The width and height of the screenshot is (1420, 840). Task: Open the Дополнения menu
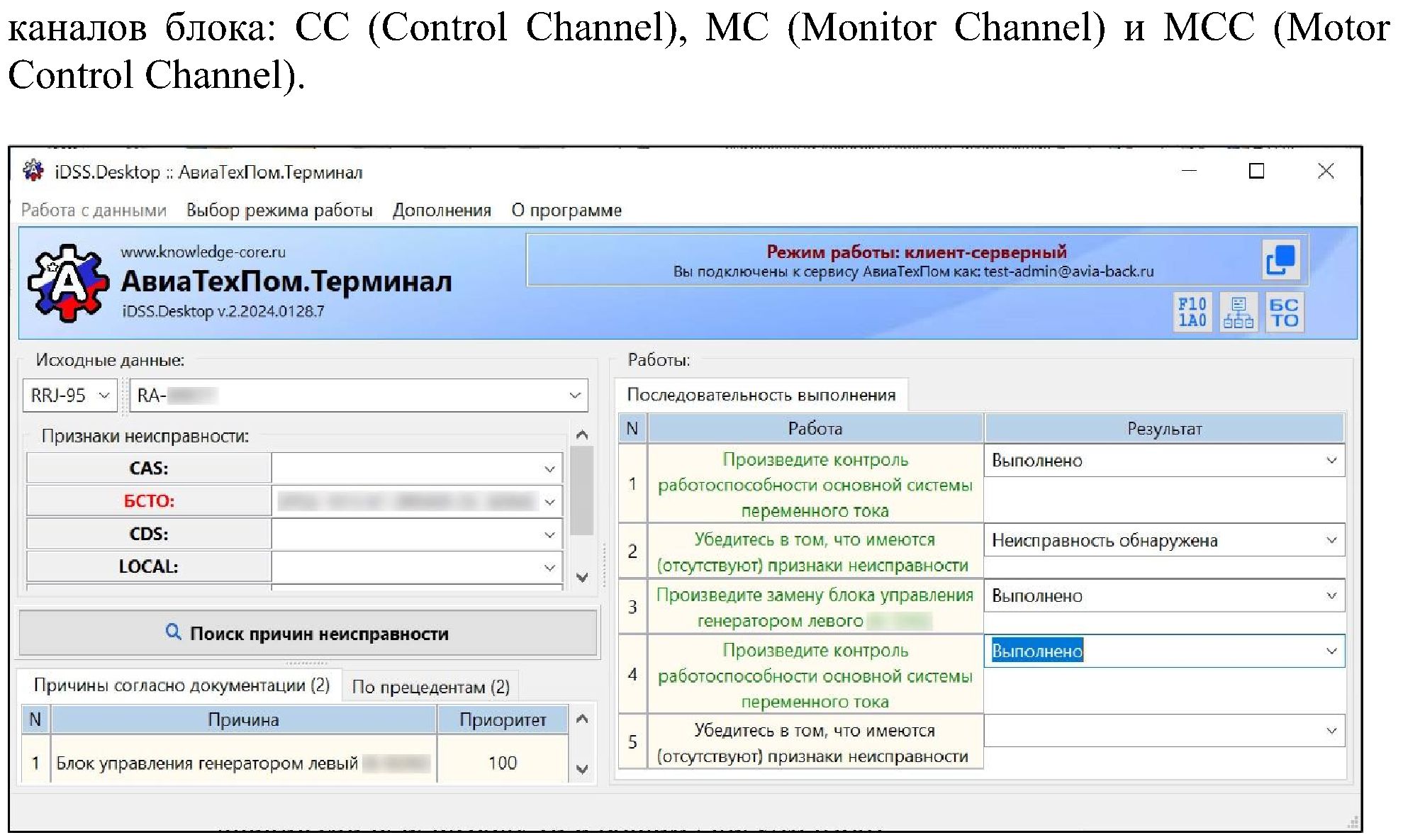(442, 211)
